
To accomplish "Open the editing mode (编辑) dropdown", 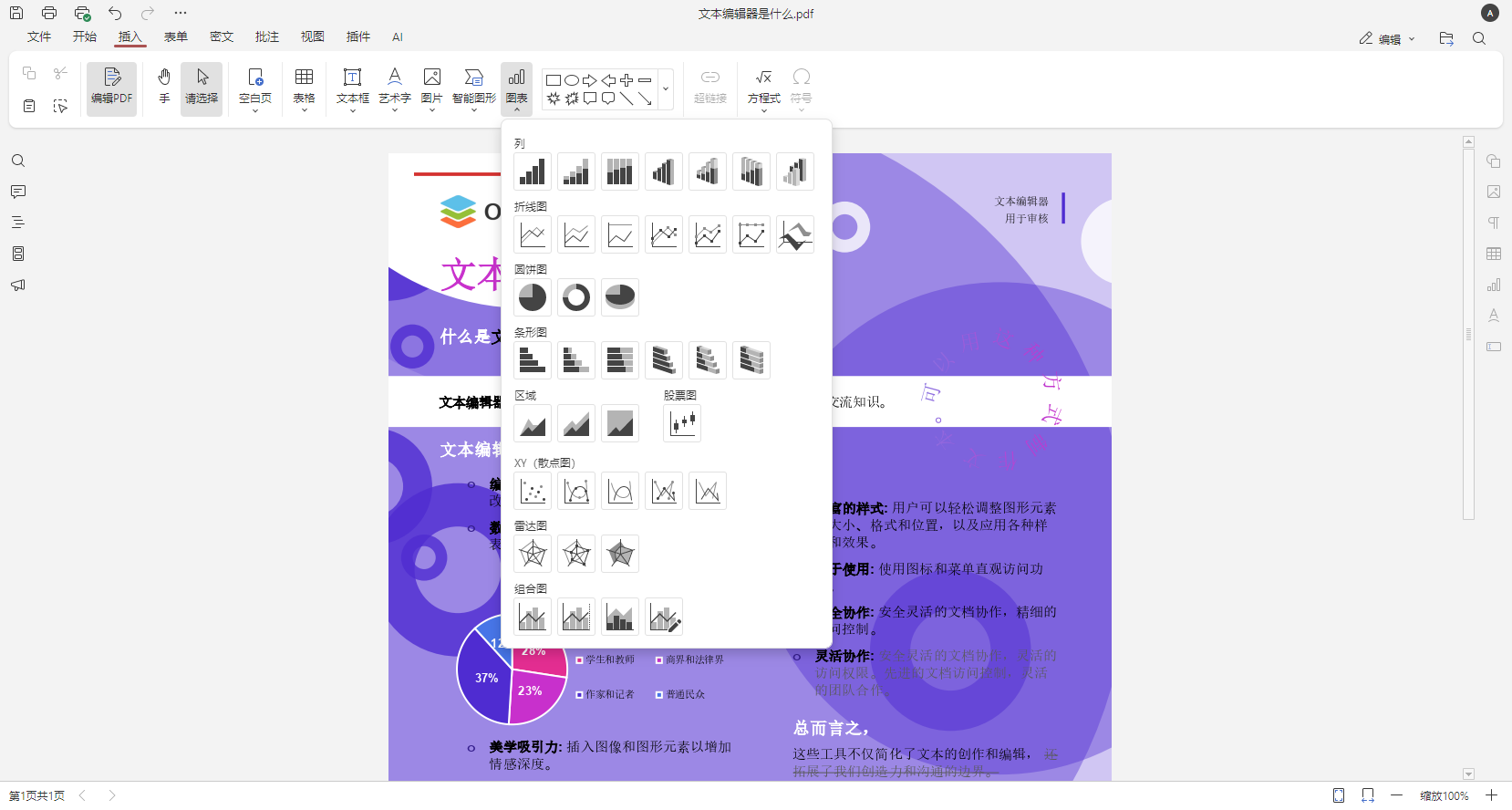I will coord(1387,38).
